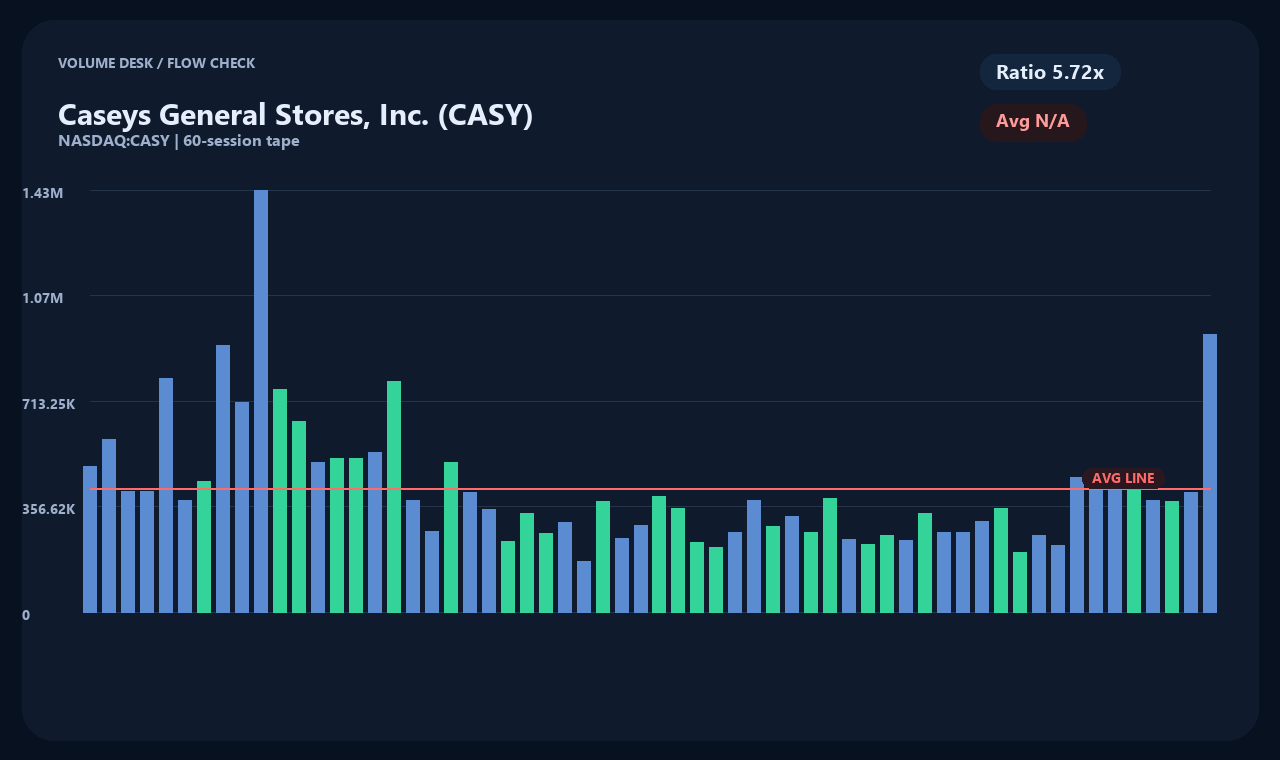The width and height of the screenshot is (1280, 760).
Task: Select the AVG LINE label tag
Action: 1123,478
